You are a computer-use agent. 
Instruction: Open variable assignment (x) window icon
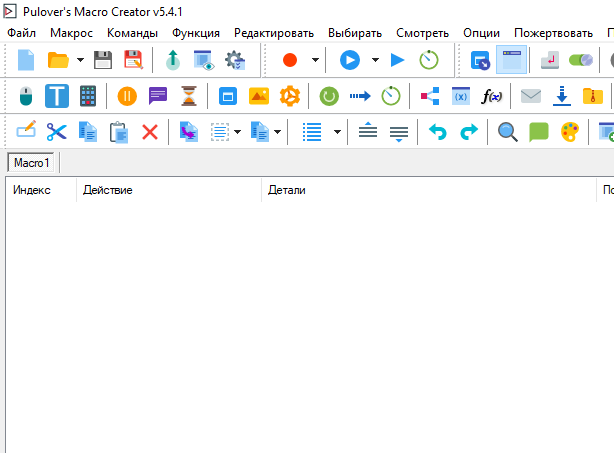tap(461, 96)
